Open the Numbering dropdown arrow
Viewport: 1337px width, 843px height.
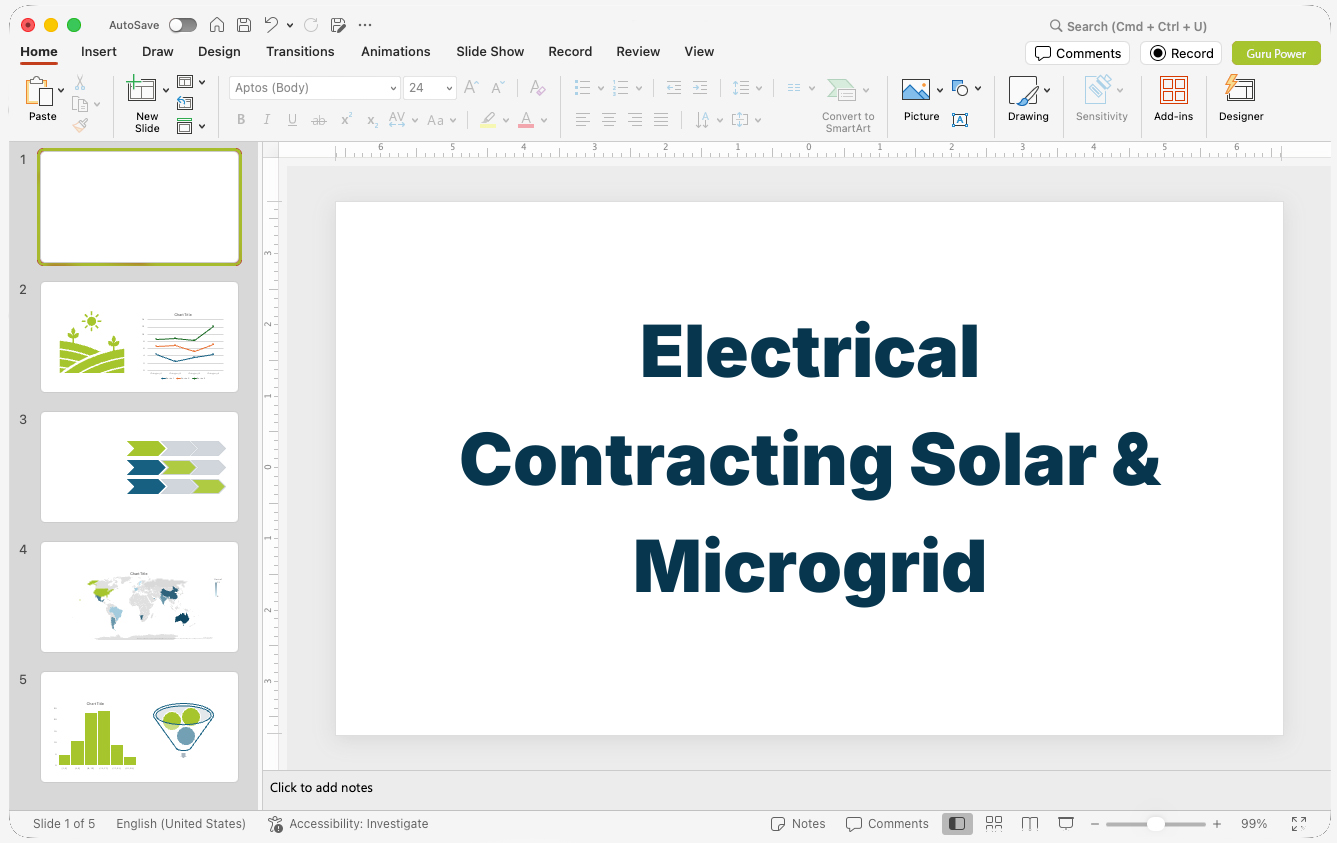(638, 88)
